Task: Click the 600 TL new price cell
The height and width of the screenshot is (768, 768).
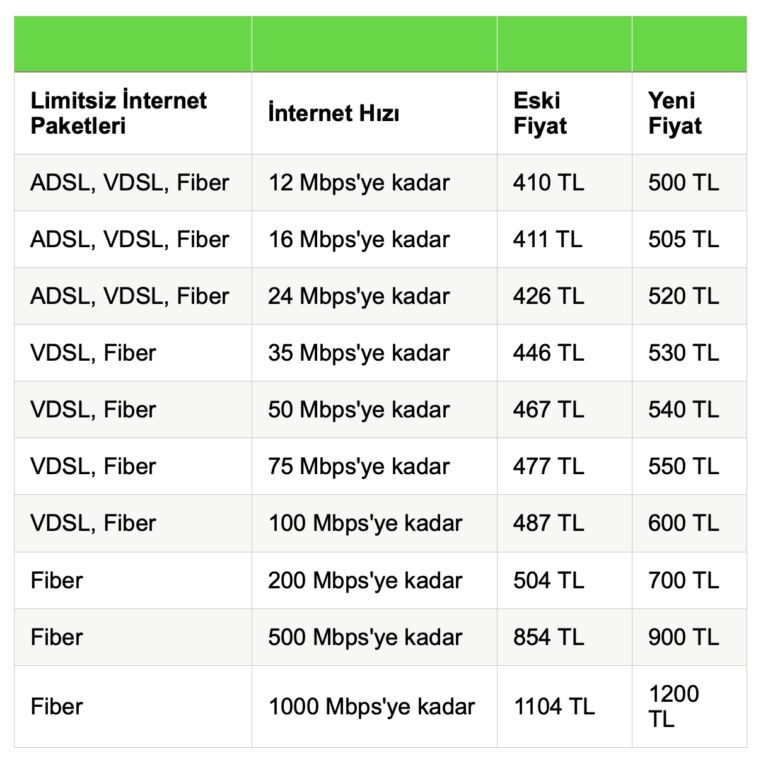Action: click(683, 524)
